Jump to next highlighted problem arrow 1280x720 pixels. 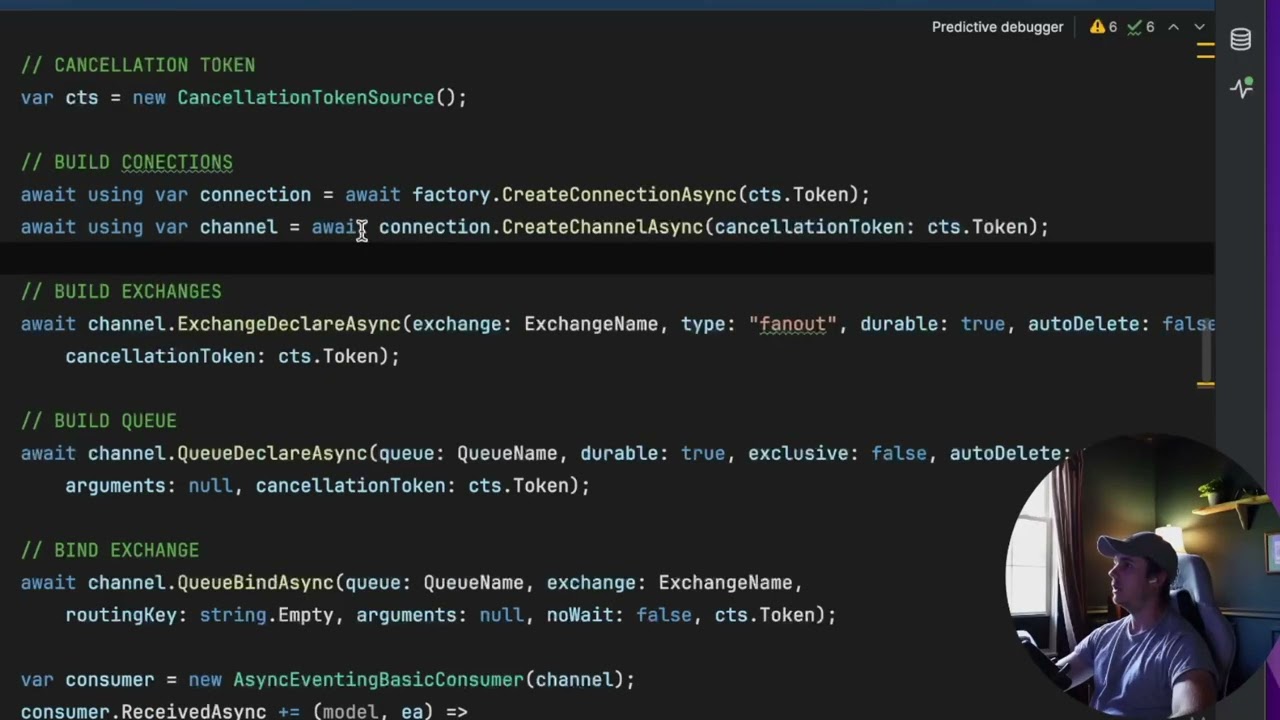tap(1200, 27)
